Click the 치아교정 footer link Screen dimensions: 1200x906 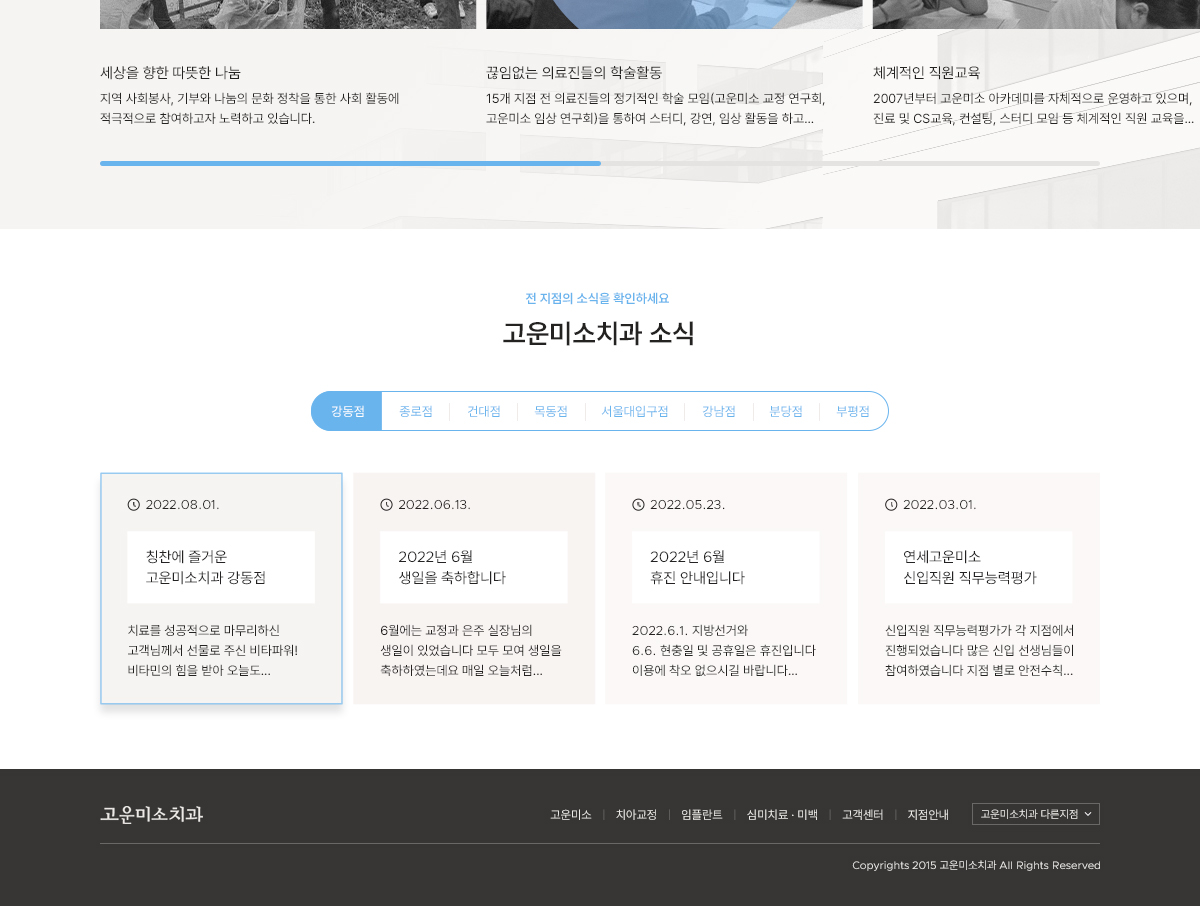pyautogui.click(x=636, y=814)
